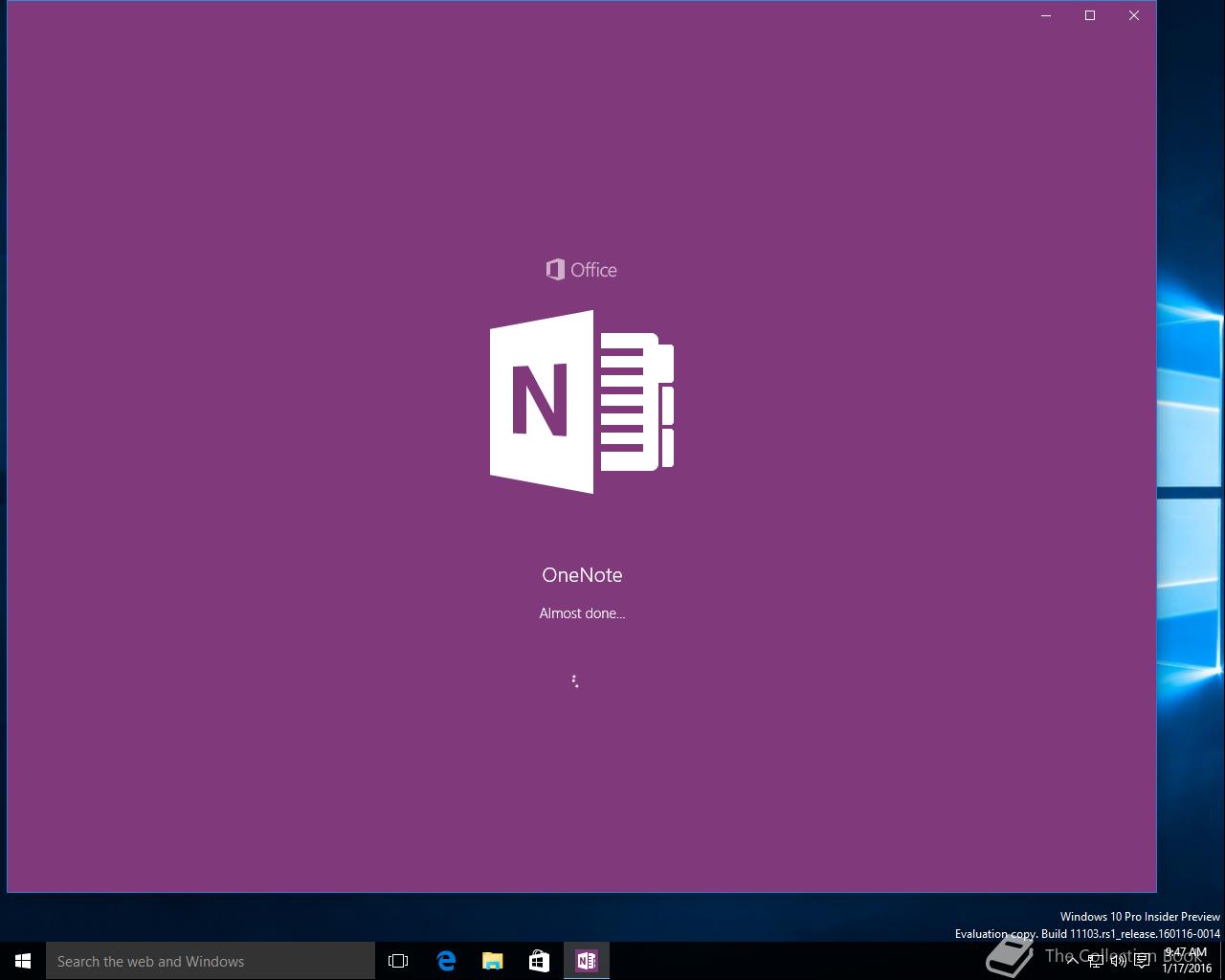Maximize the OneNote window

[1090, 15]
